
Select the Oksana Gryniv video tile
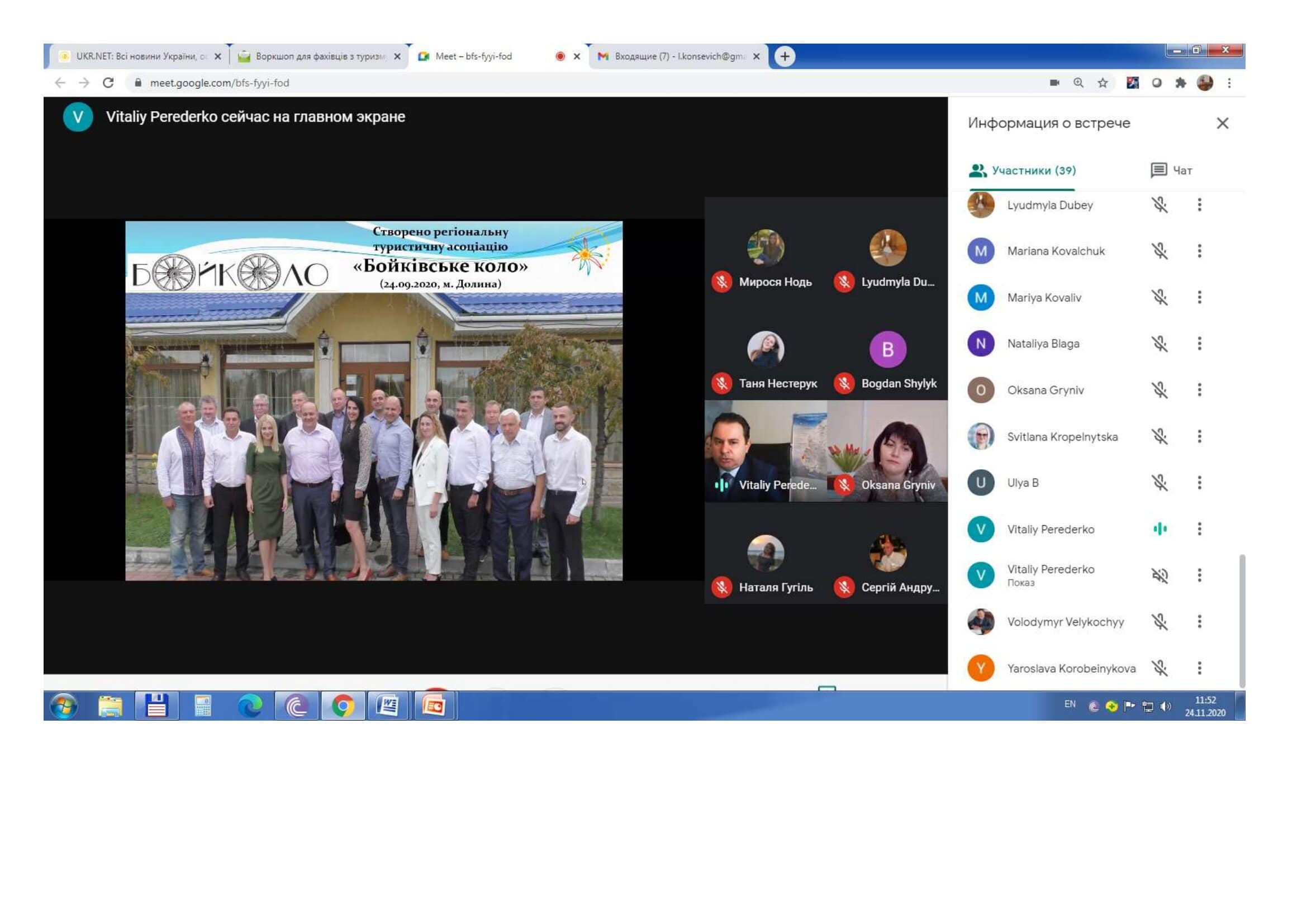(887, 451)
